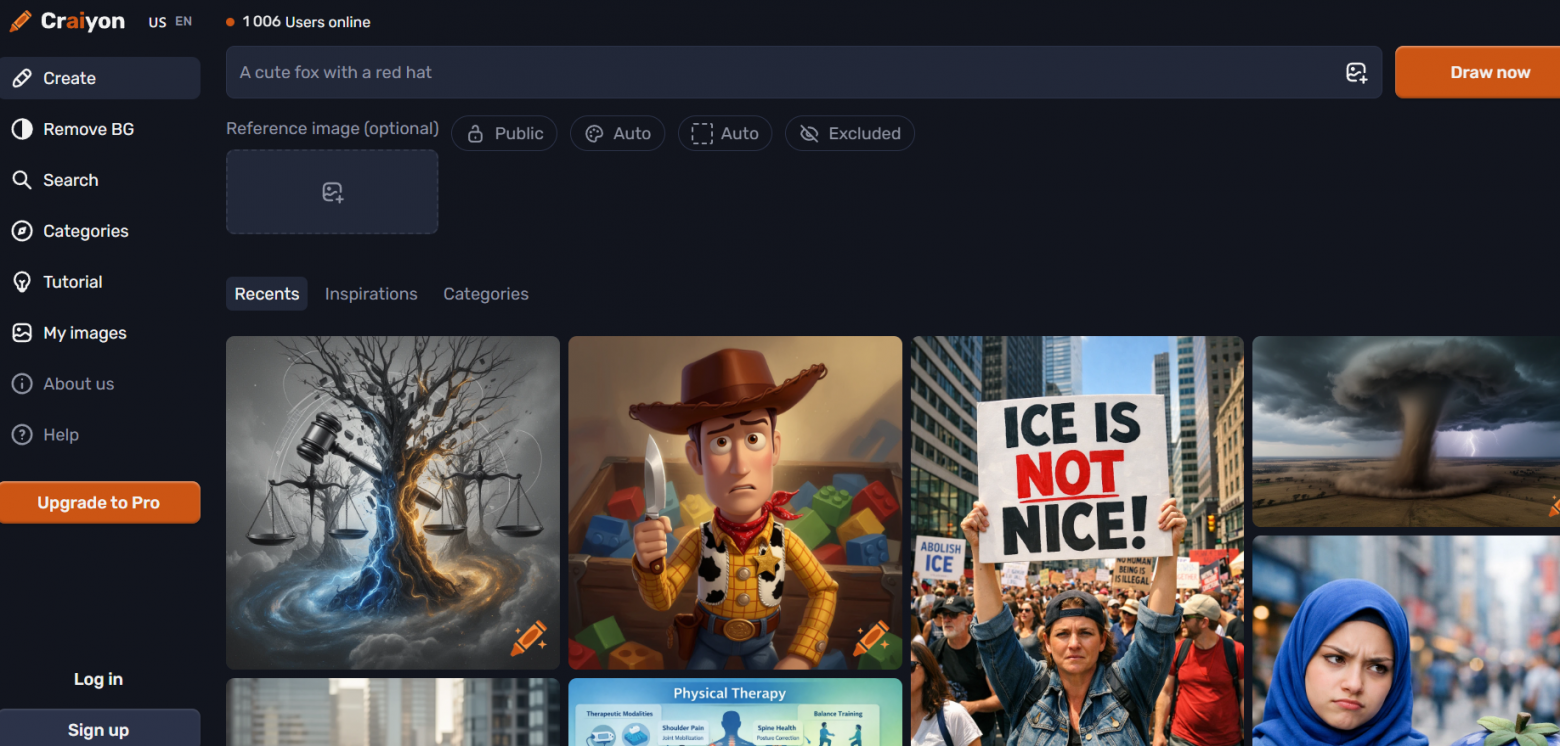Click the lock icon on Public pill
Image resolution: width=1560 pixels, height=746 pixels.
tap(476, 134)
